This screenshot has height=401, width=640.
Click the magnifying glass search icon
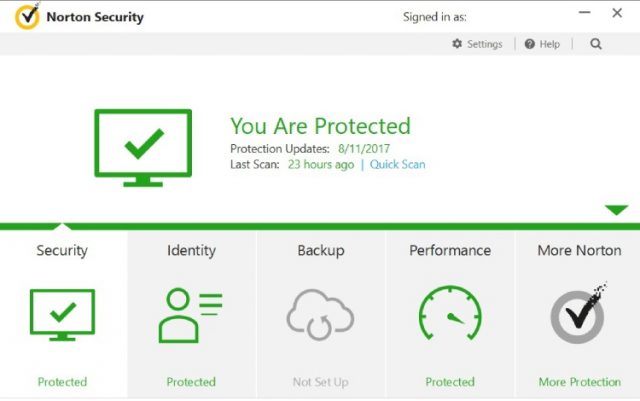click(596, 44)
